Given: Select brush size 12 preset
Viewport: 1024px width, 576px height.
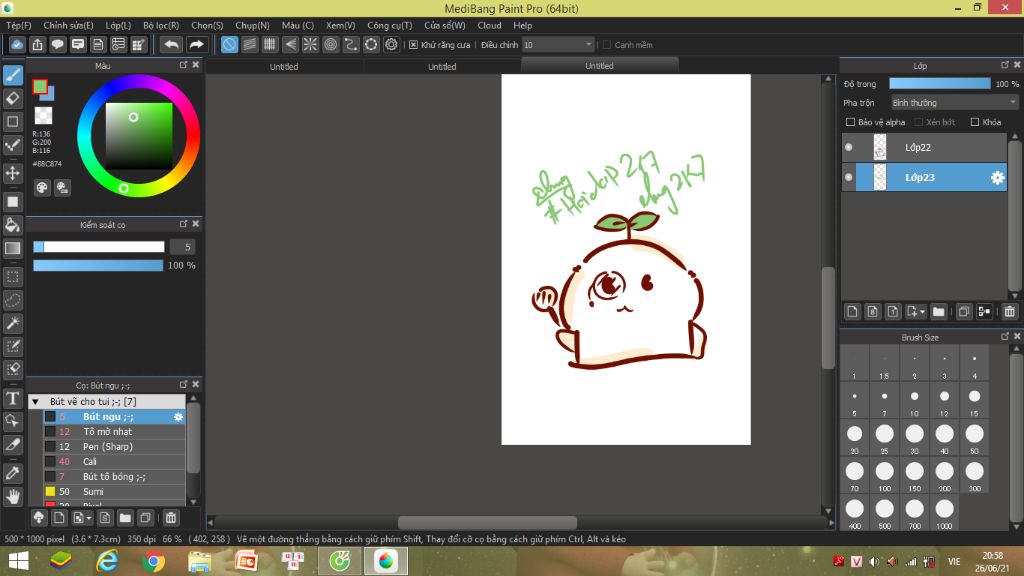Looking at the screenshot, I should (x=944, y=400).
